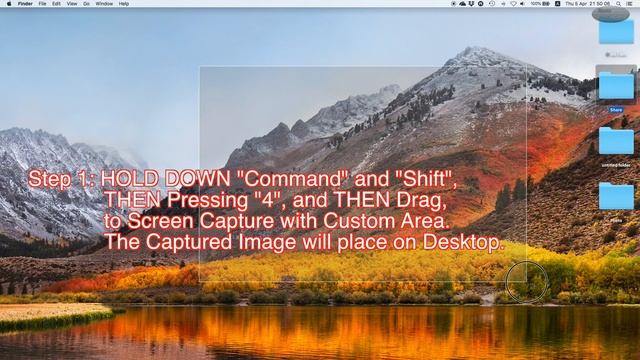This screenshot has width=640, height=360.
Task: Open the File menu
Action: [x=42, y=4]
